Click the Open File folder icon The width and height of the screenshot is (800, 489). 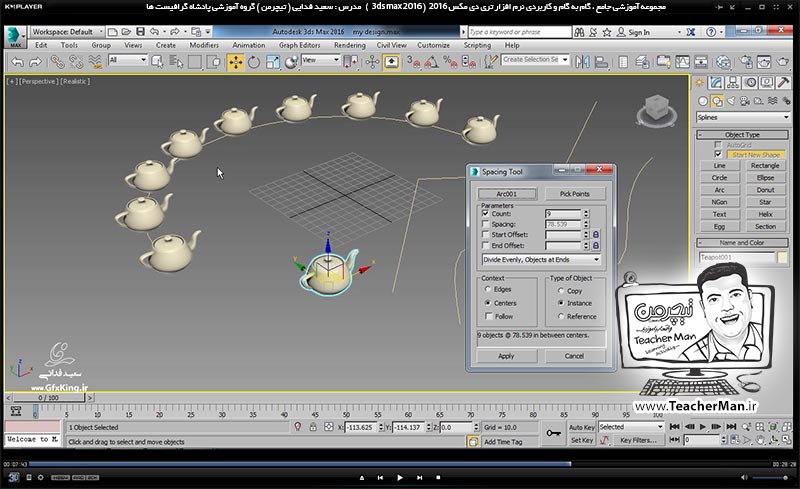(127, 32)
